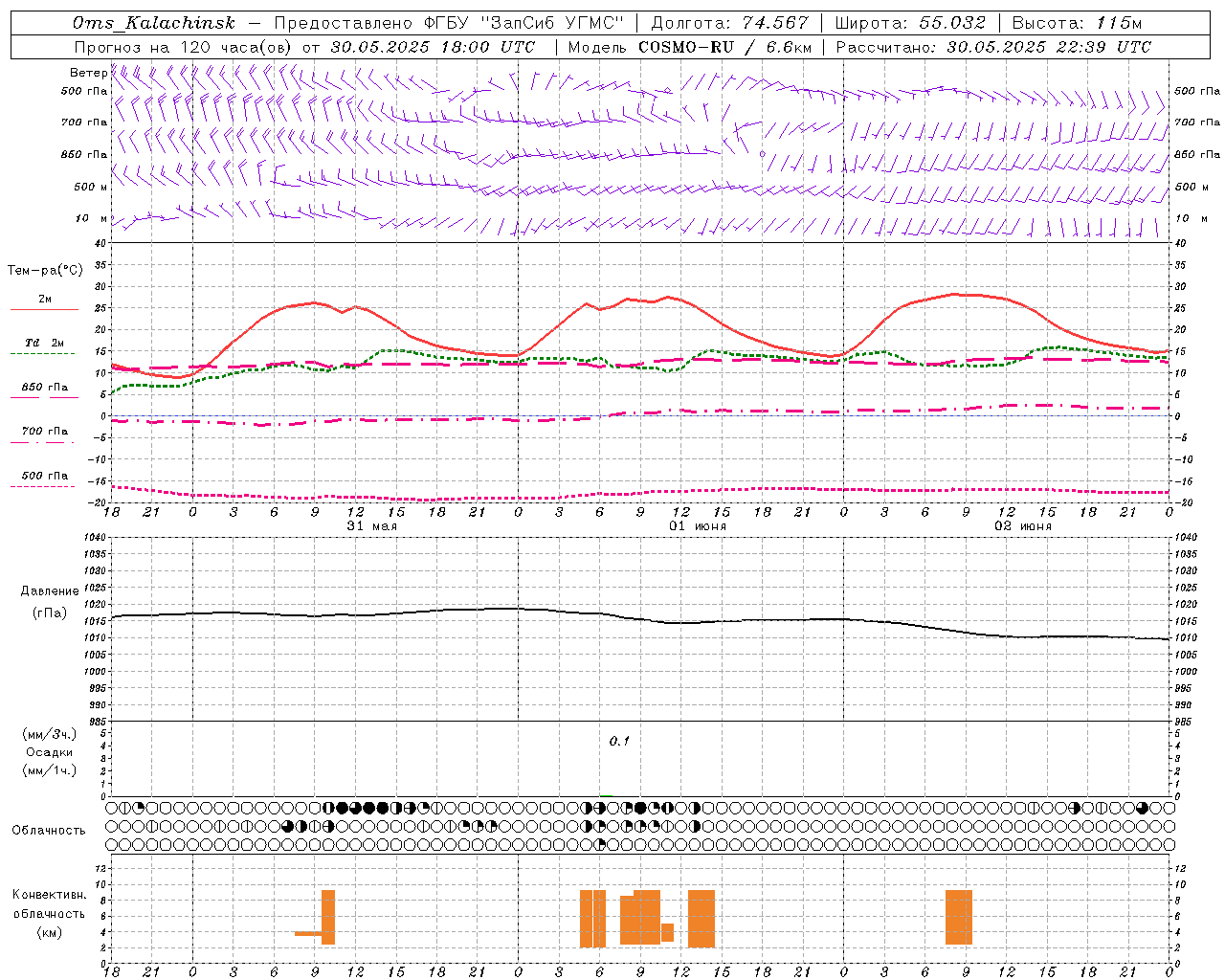Click the Модель COSMO-RU / 6.6км text

click(690, 47)
